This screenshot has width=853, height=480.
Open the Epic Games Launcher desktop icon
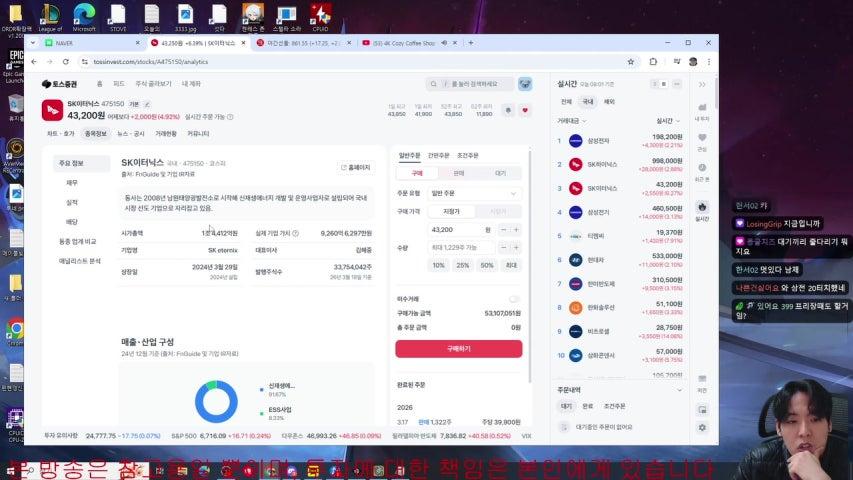pos(15,66)
